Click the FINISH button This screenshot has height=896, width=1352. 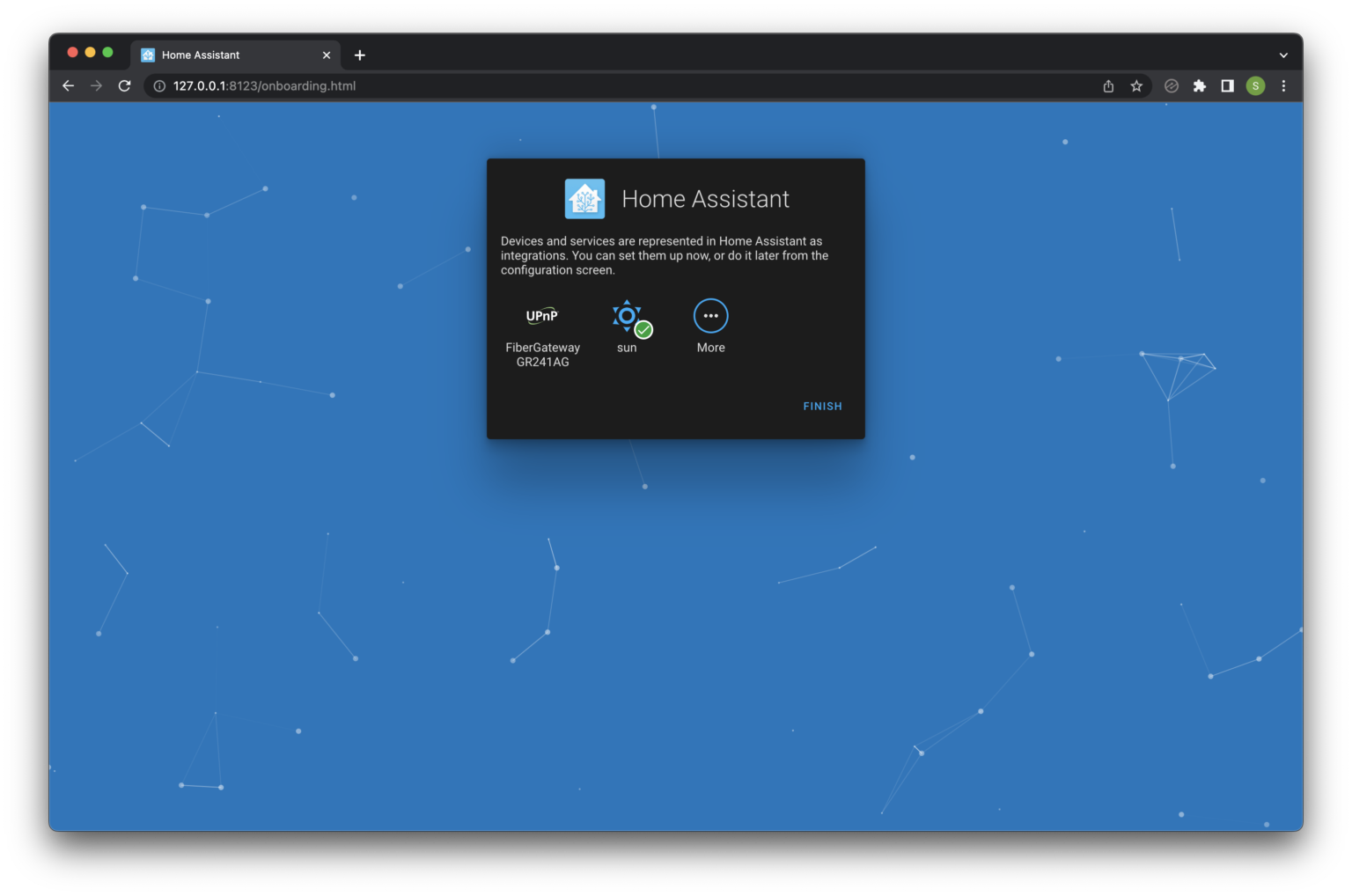coord(821,406)
